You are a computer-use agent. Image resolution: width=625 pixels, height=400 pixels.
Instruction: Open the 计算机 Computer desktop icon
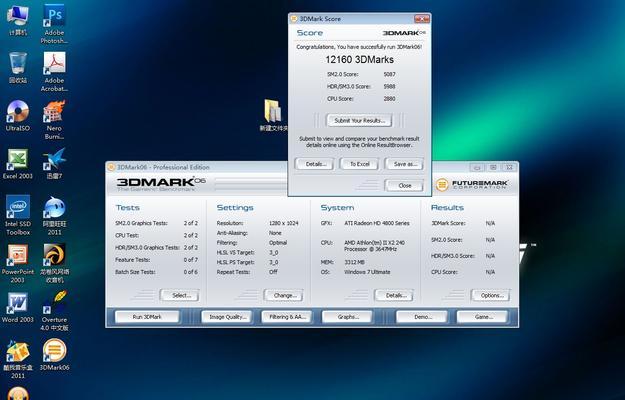click(x=18, y=21)
